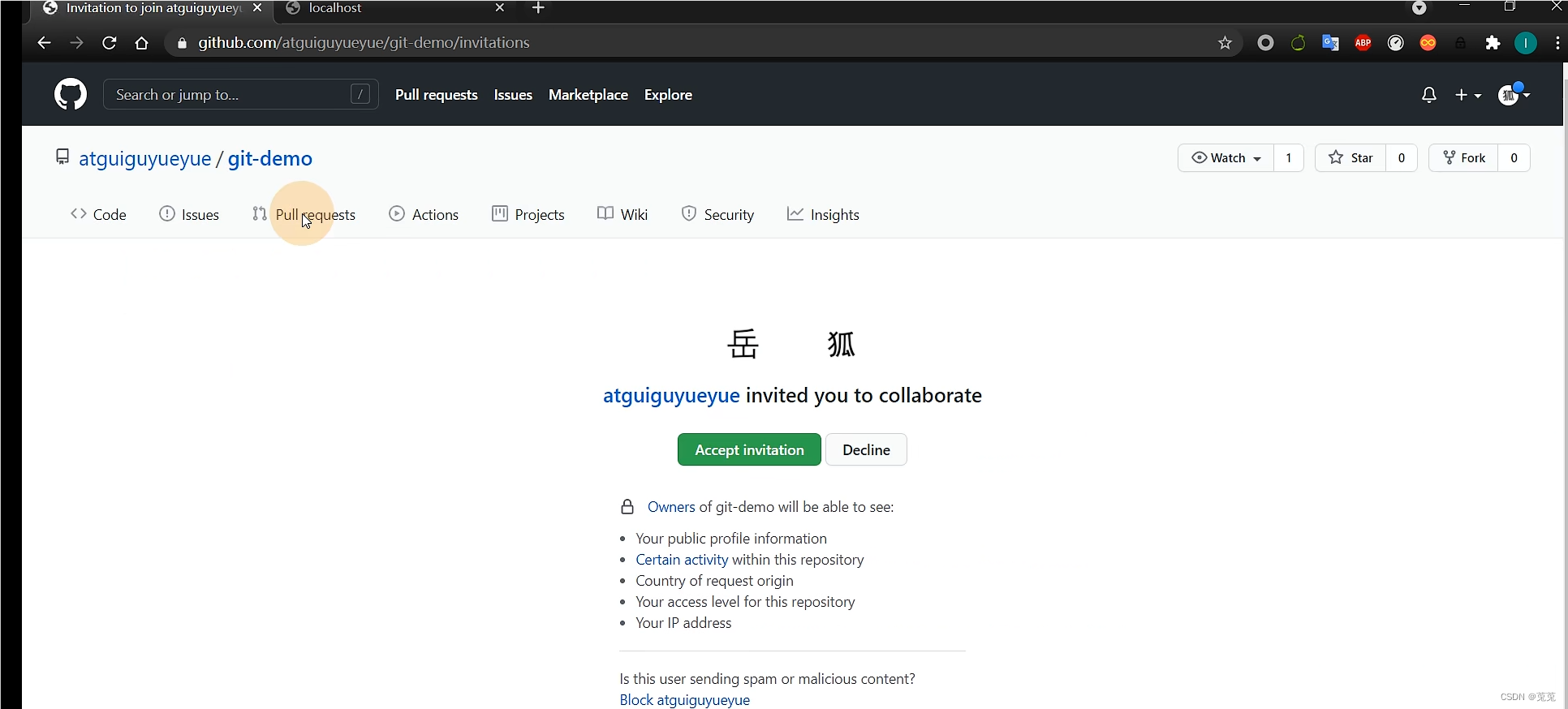Expand the create new plus dropdown
The width and height of the screenshot is (1568, 709).
tap(1468, 95)
